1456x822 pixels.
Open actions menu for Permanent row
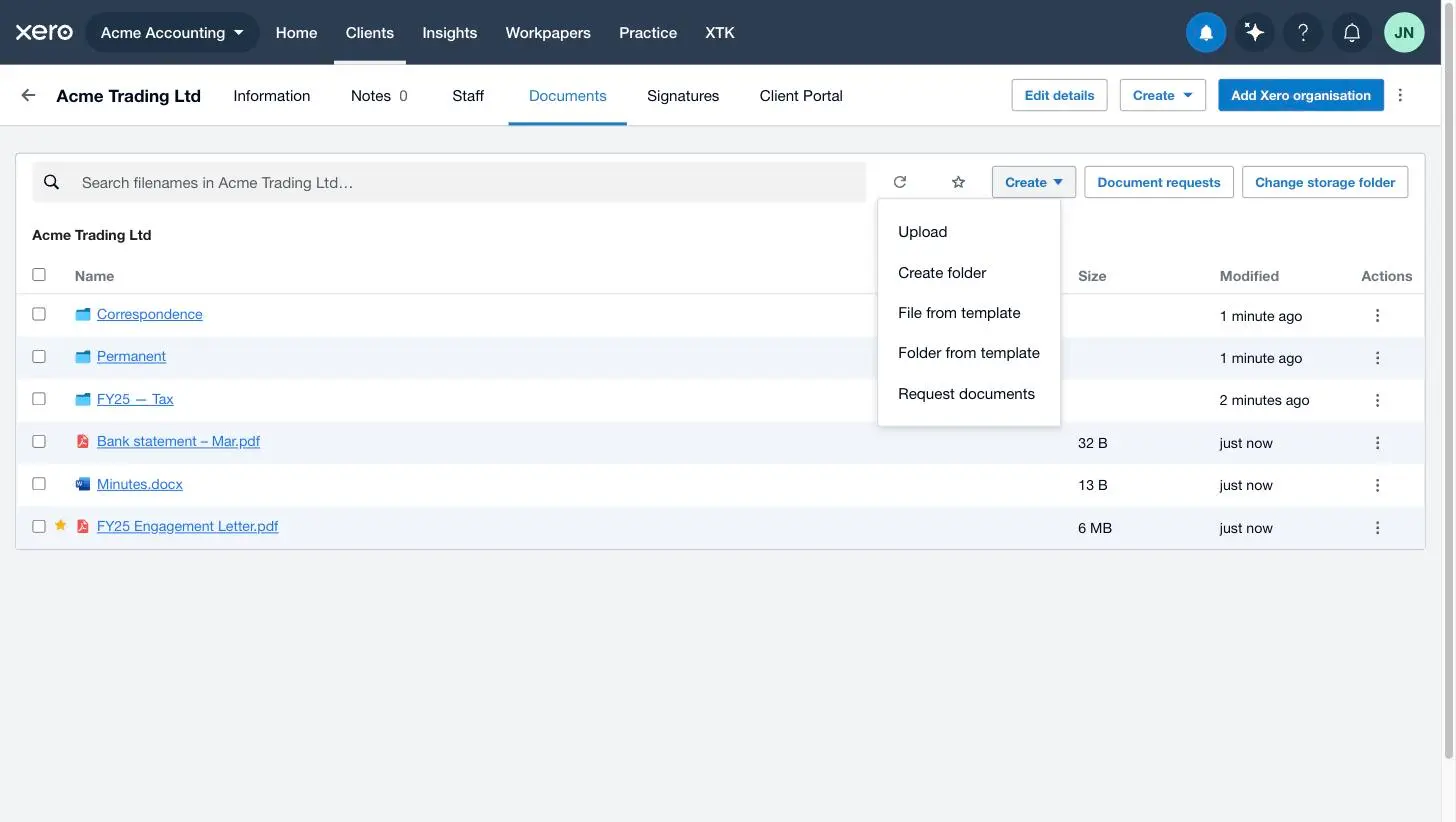click(1377, 357)
